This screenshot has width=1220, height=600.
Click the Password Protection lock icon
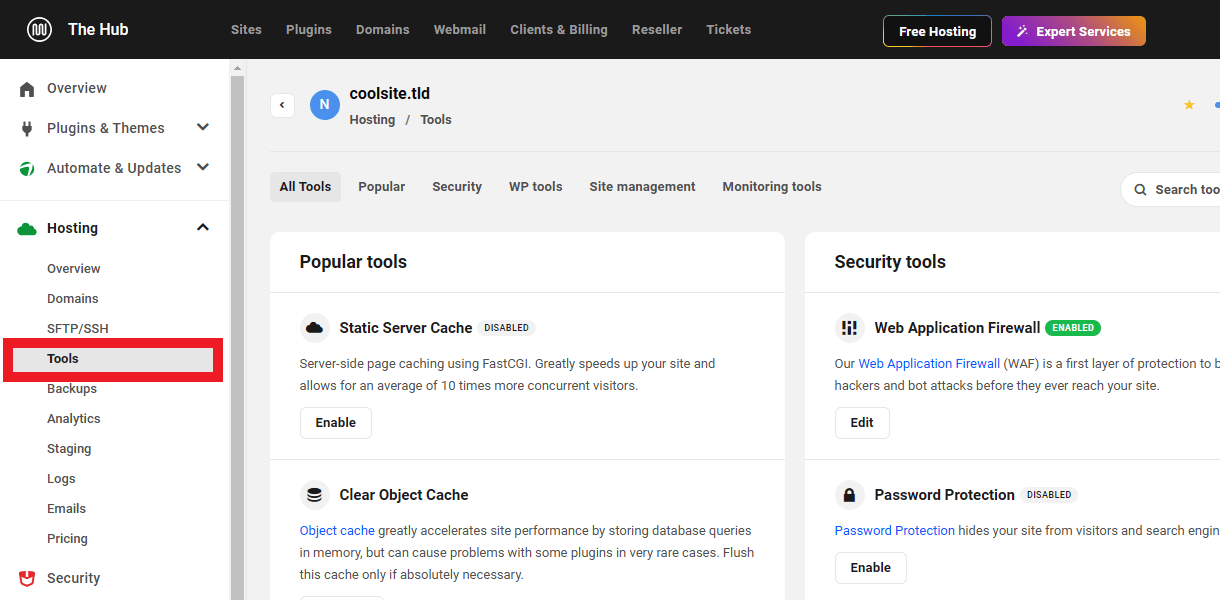(850, 495)
